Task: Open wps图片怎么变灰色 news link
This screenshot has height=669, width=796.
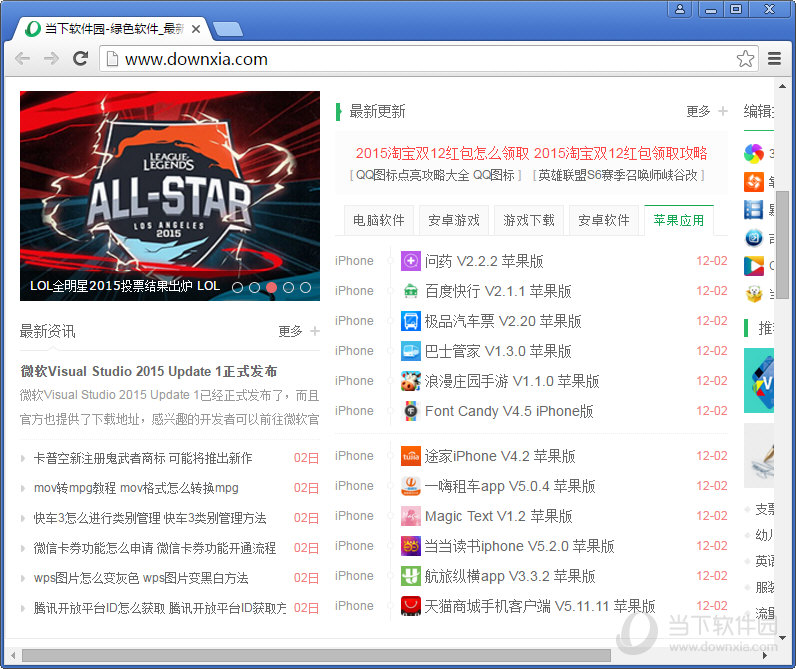Action: click(141, 578)
